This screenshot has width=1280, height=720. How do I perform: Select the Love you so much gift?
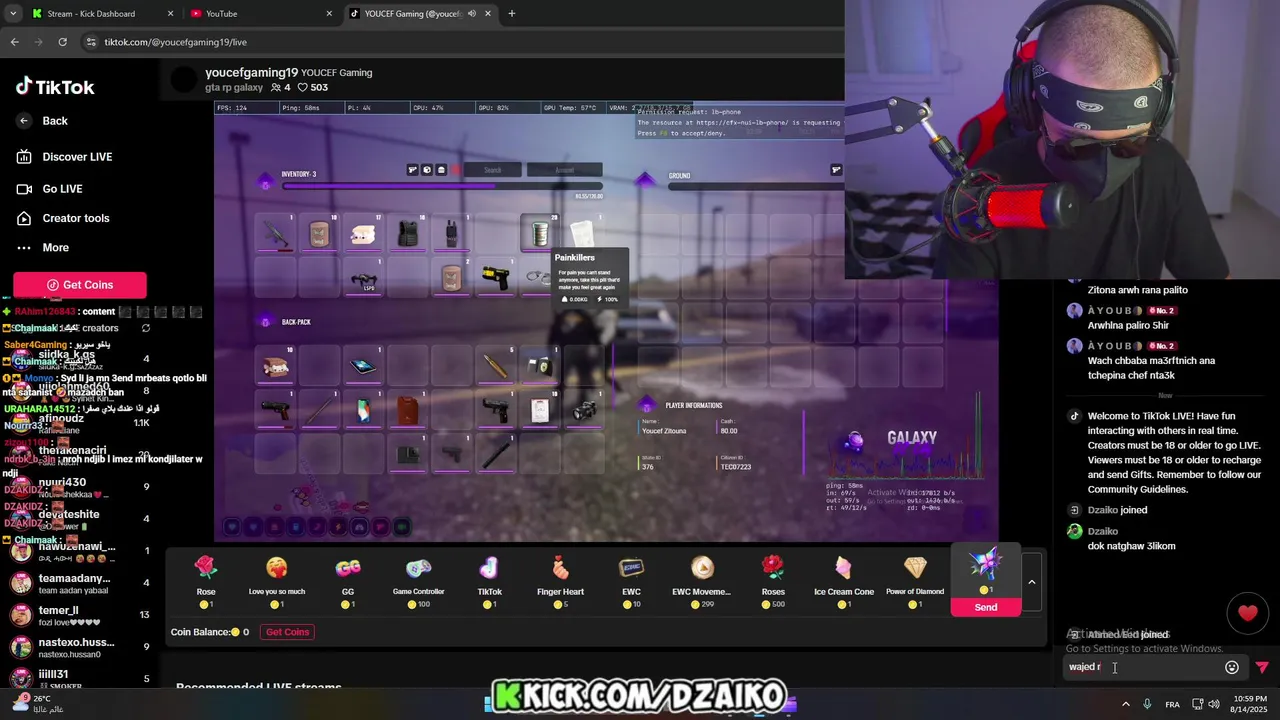coord(277,580)
